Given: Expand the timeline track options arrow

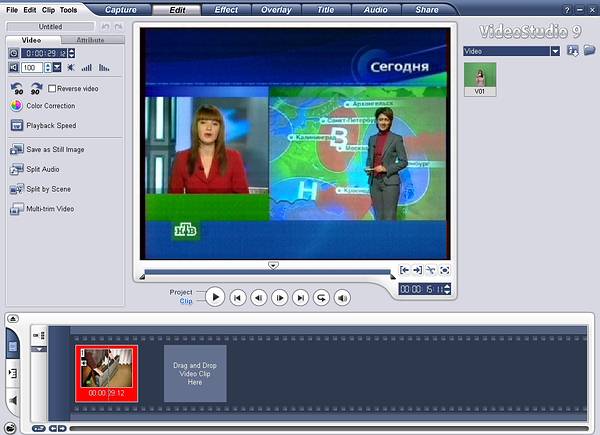Looking at the screenshot, I should point(39,349).
